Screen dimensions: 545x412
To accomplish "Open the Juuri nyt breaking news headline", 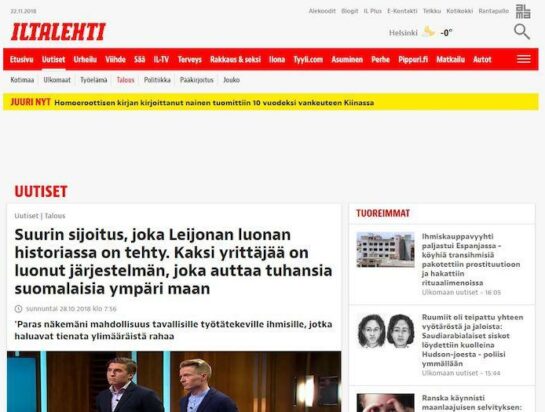I will (x=214, y=103).
